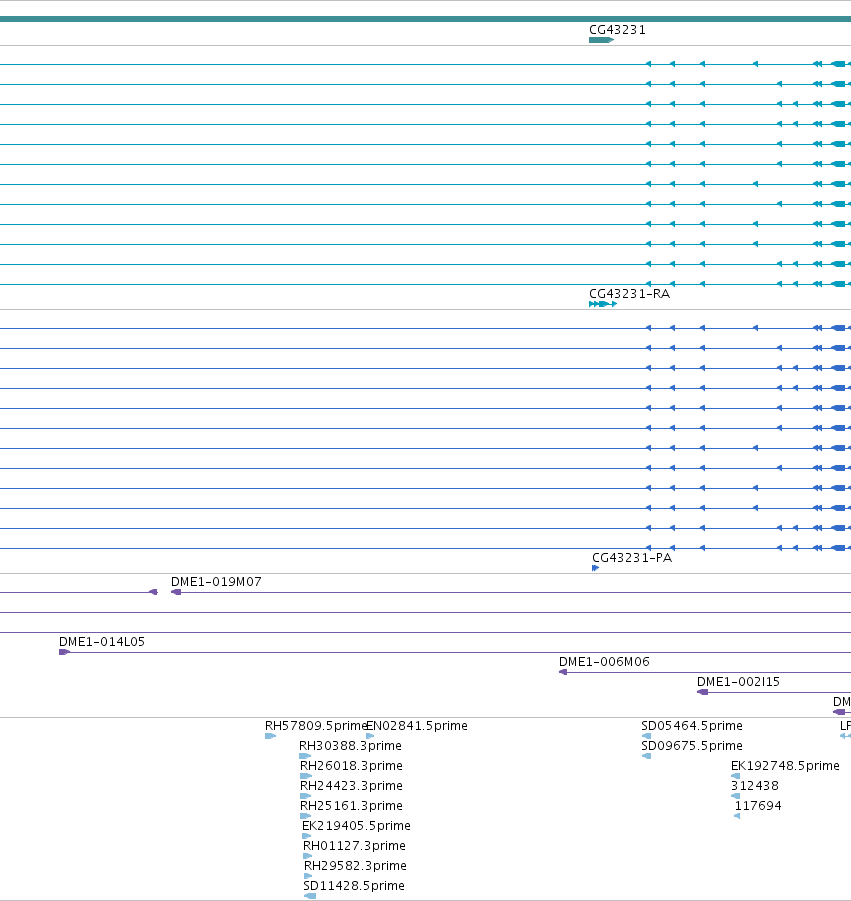The image size is (851, 901).
Task: Click the DME1-002I15 label
Action: click(738, 681)
